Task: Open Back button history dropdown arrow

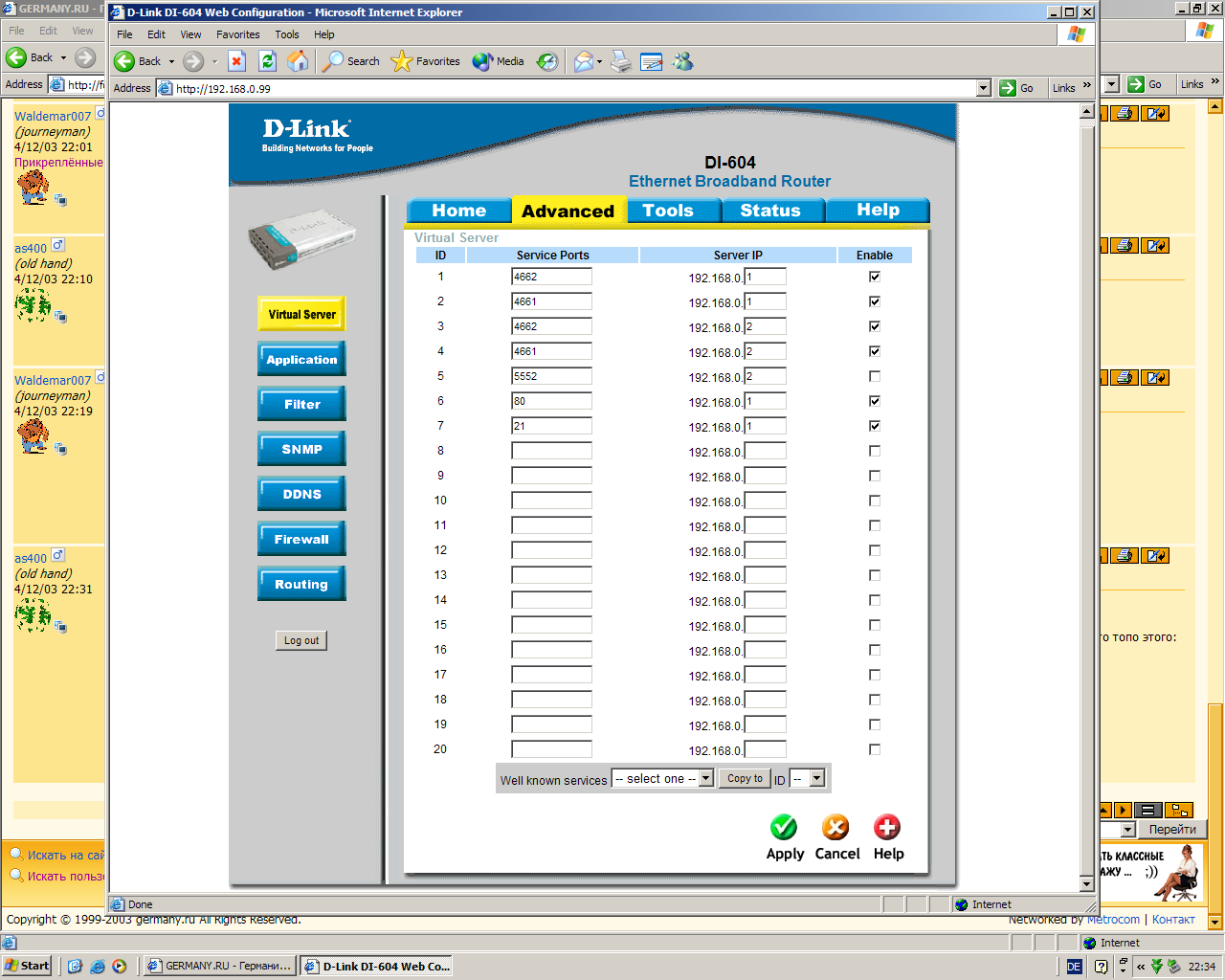Action: tap(171, 61)
